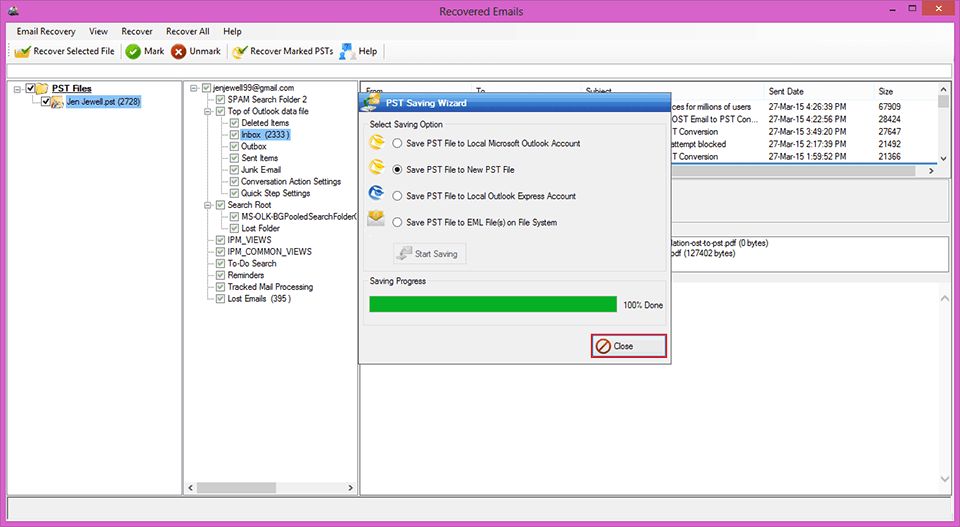Click the Recover Selected File toolbar icon
This screenshot has height=527, width=960.
23,52
